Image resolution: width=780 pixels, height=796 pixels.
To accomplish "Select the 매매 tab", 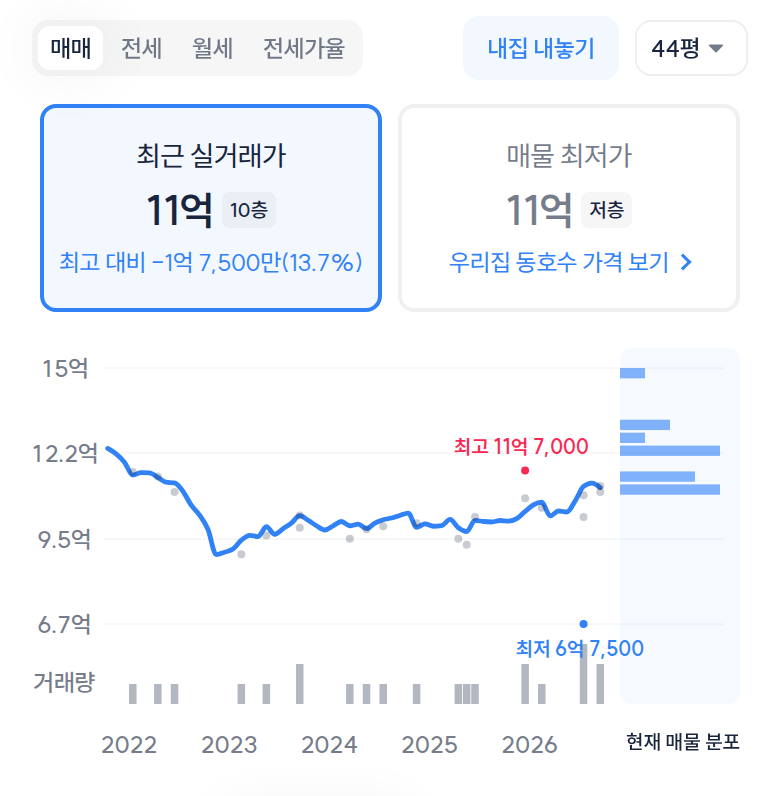I will coord(71,48).
